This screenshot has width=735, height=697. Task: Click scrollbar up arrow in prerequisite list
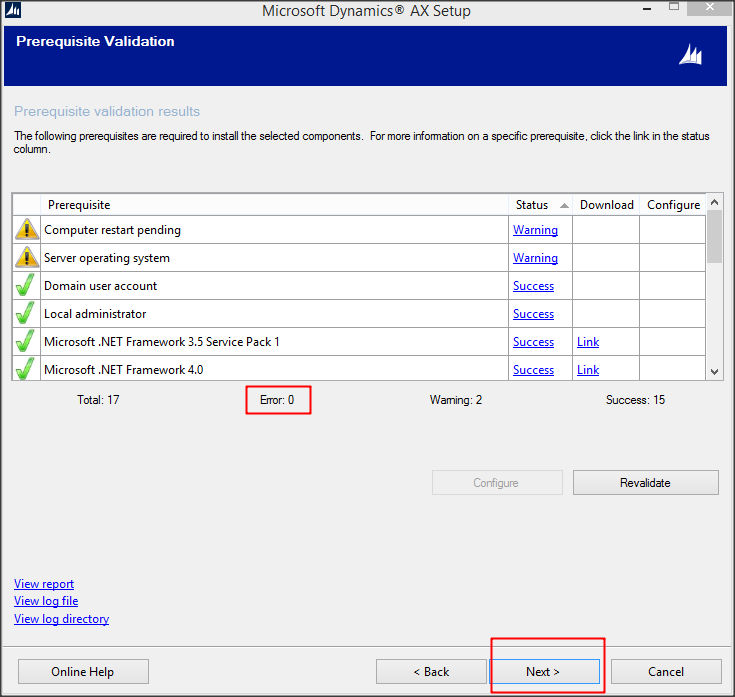tap(714, 202)
